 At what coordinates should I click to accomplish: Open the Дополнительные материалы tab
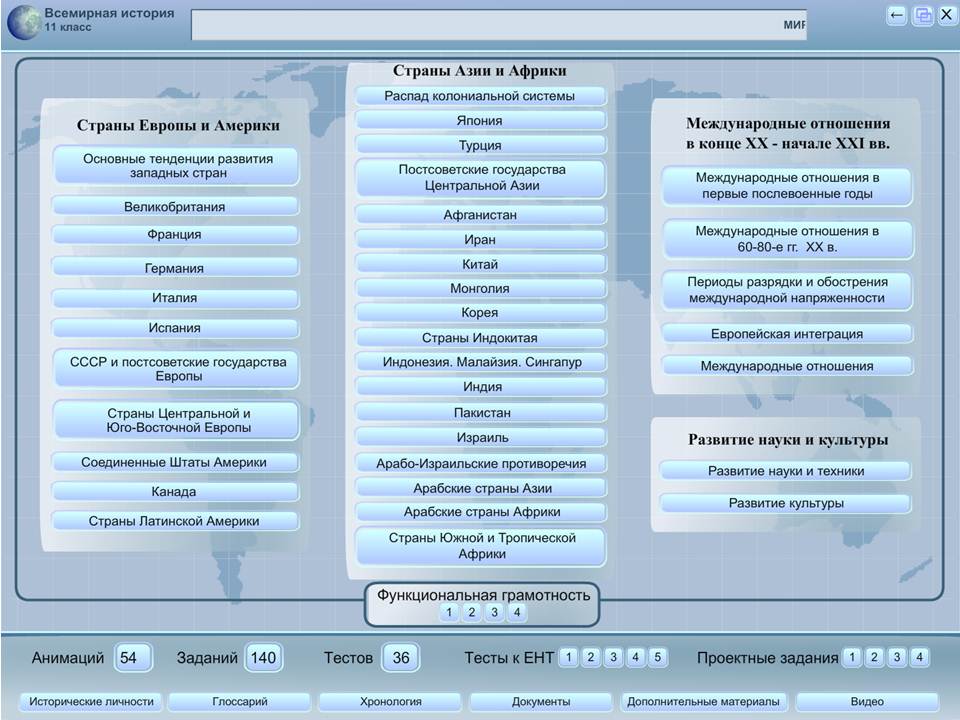(x=703, y=702)
